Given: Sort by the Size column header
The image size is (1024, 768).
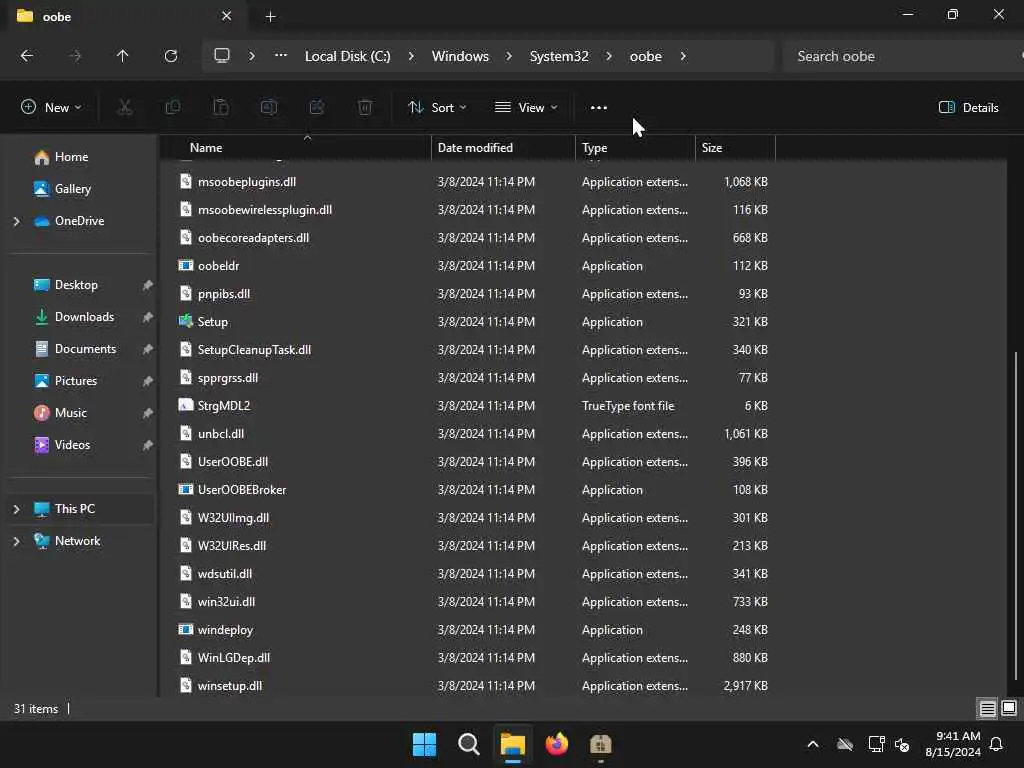Looking at the screenshot, I should (735, 148).
